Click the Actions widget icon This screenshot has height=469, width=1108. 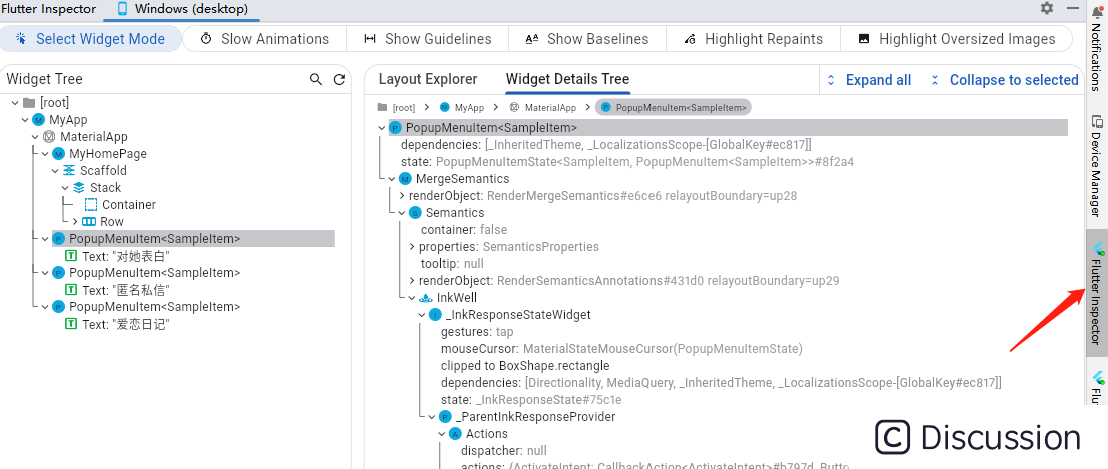(455, 434)
